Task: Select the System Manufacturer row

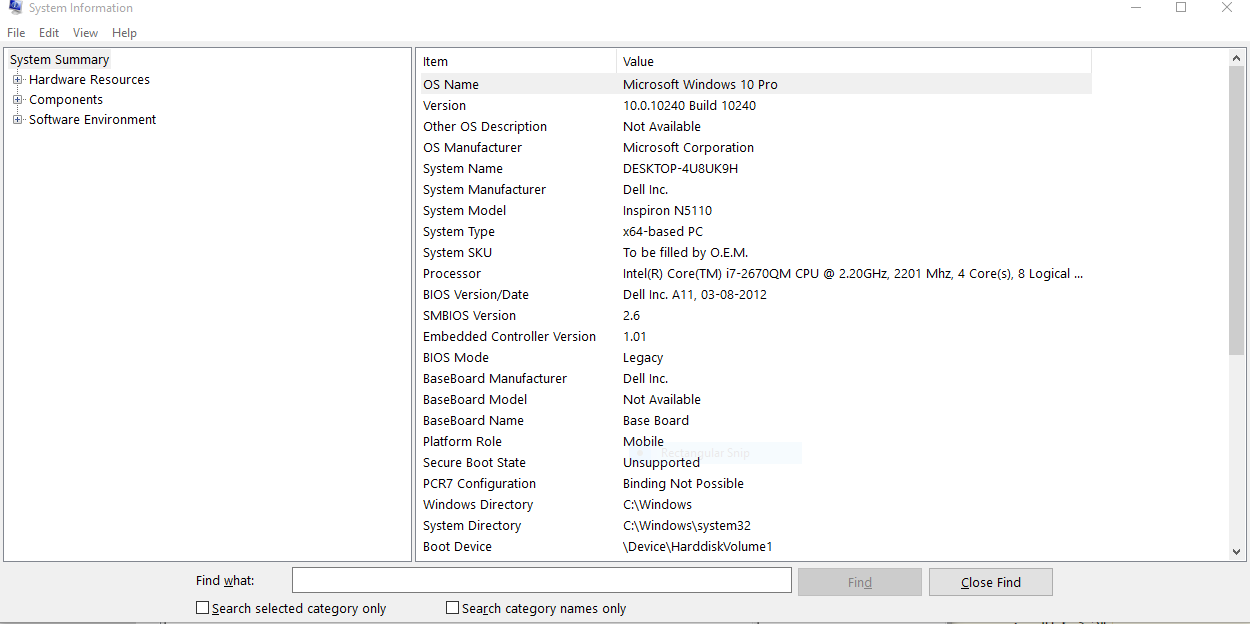Action: click(x=754, y=190)
